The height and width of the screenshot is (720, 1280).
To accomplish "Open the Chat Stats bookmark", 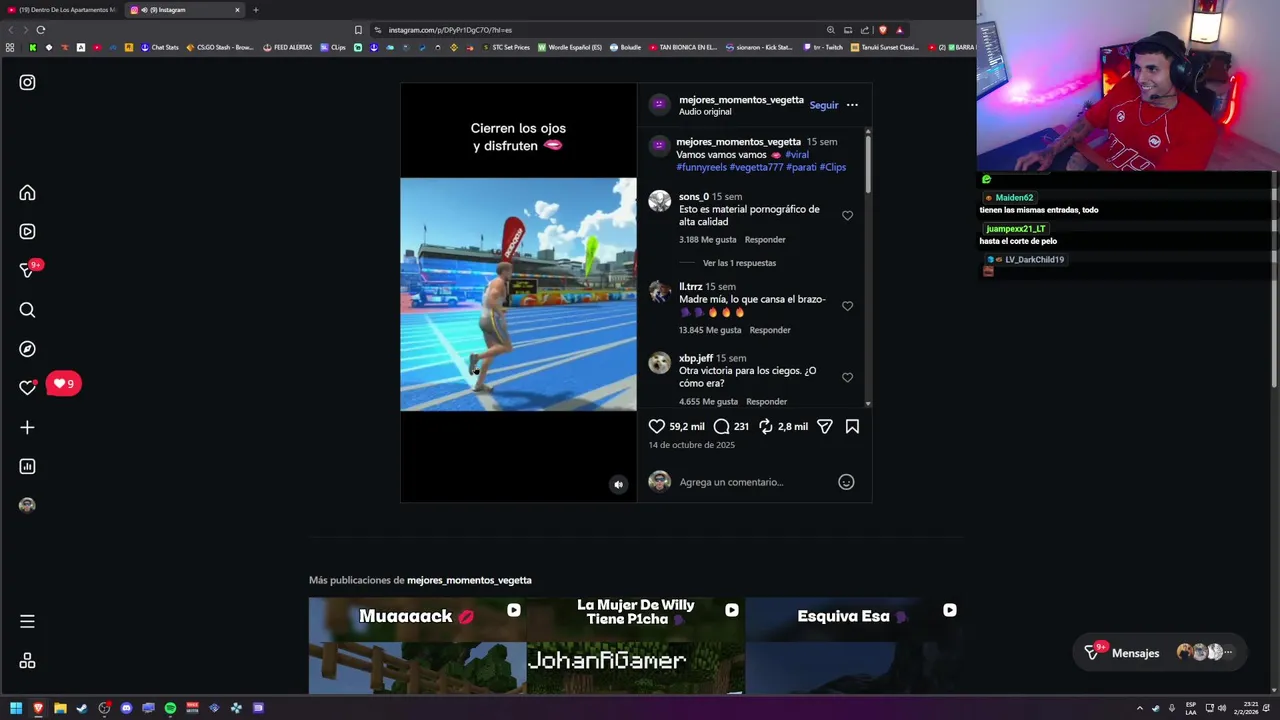I will click(x=159, y=47).
